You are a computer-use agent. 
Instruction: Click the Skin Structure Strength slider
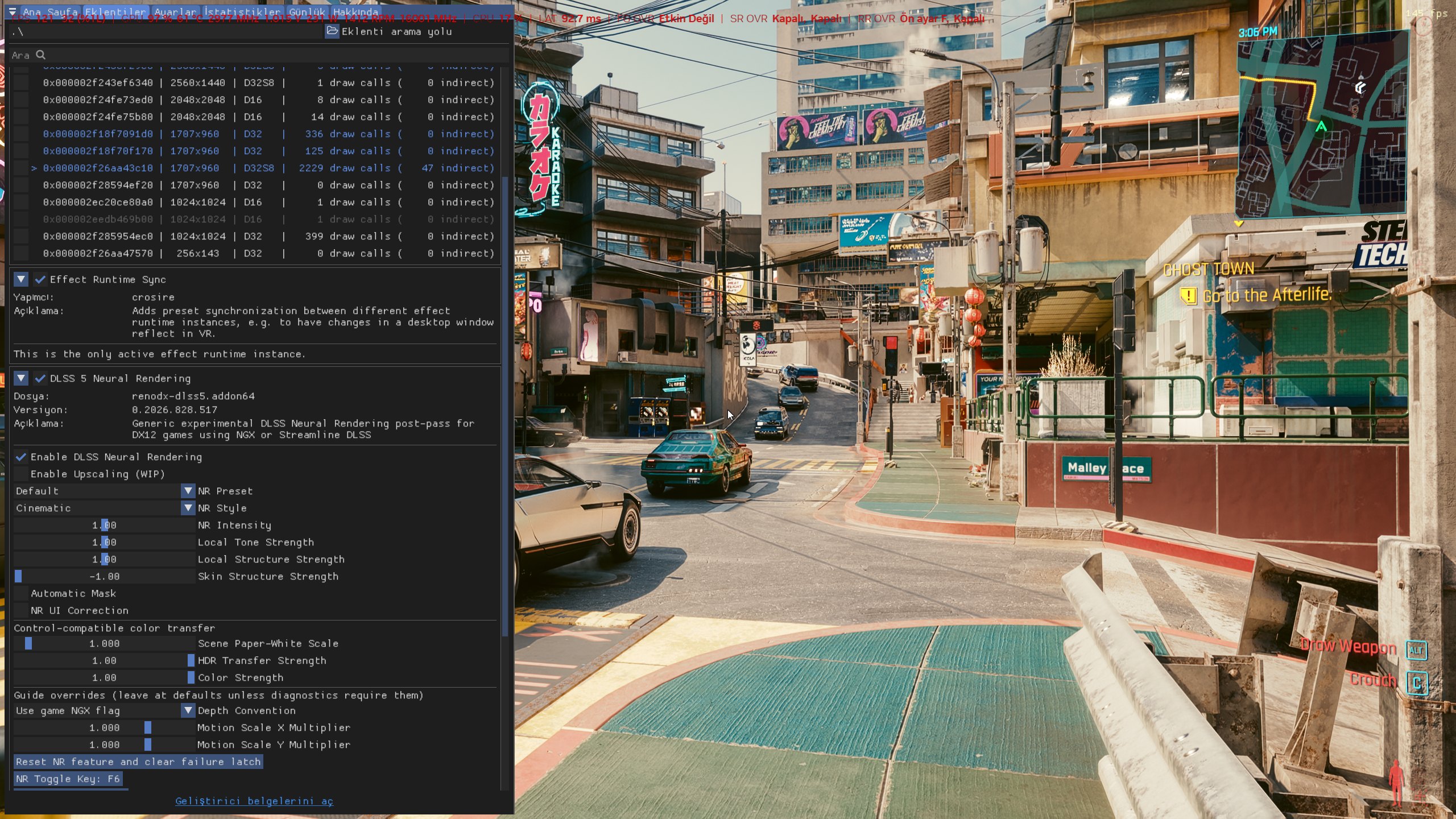point(105,576)
